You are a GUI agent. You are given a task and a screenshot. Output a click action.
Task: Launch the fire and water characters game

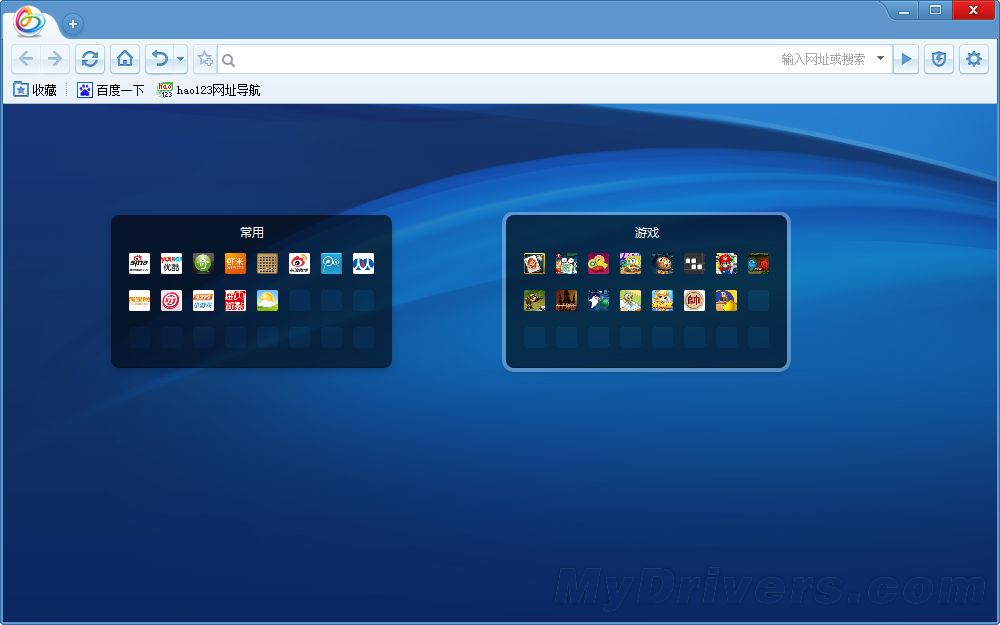758,263
